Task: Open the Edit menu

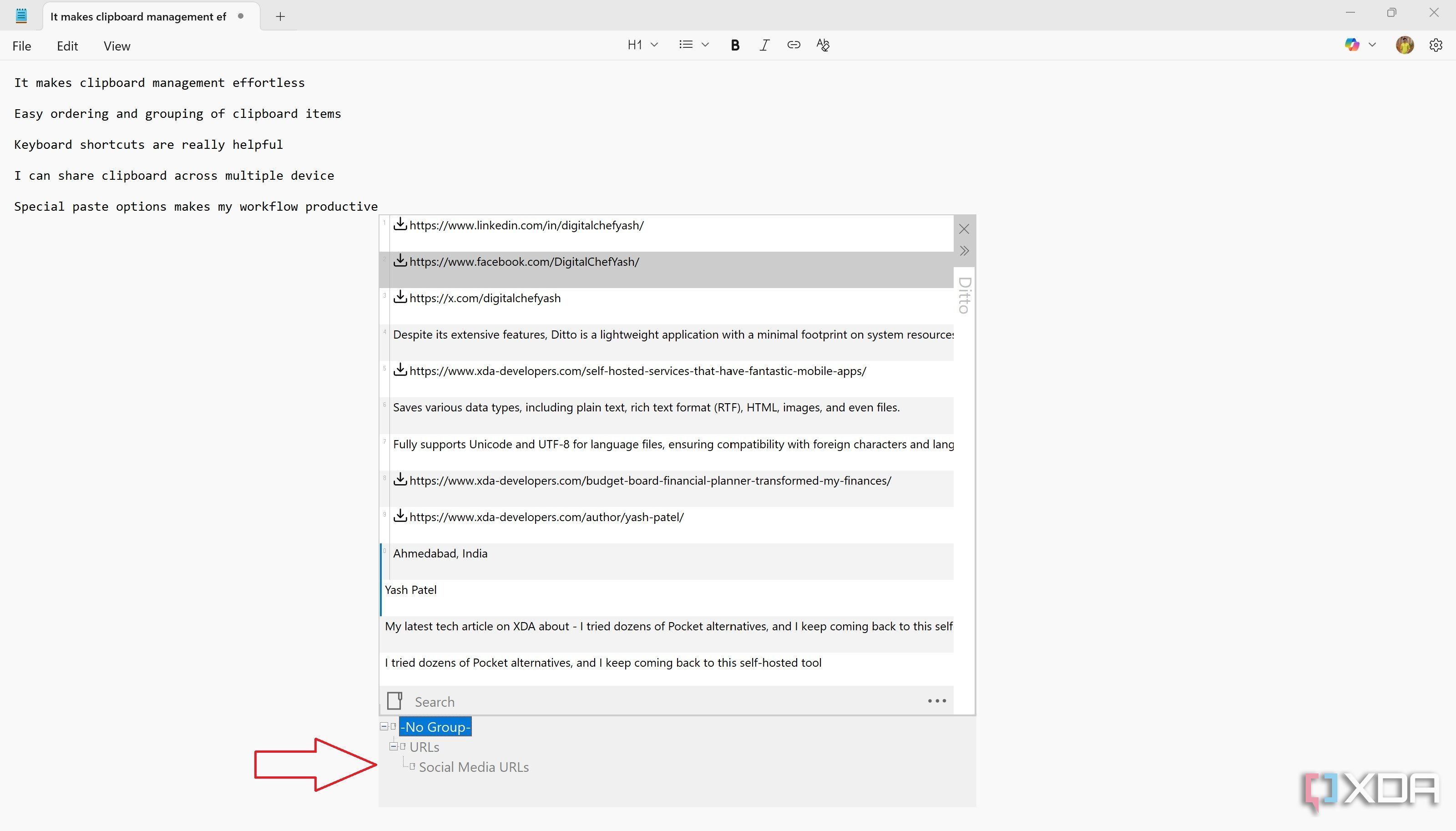Action: (x=67, y=46)
